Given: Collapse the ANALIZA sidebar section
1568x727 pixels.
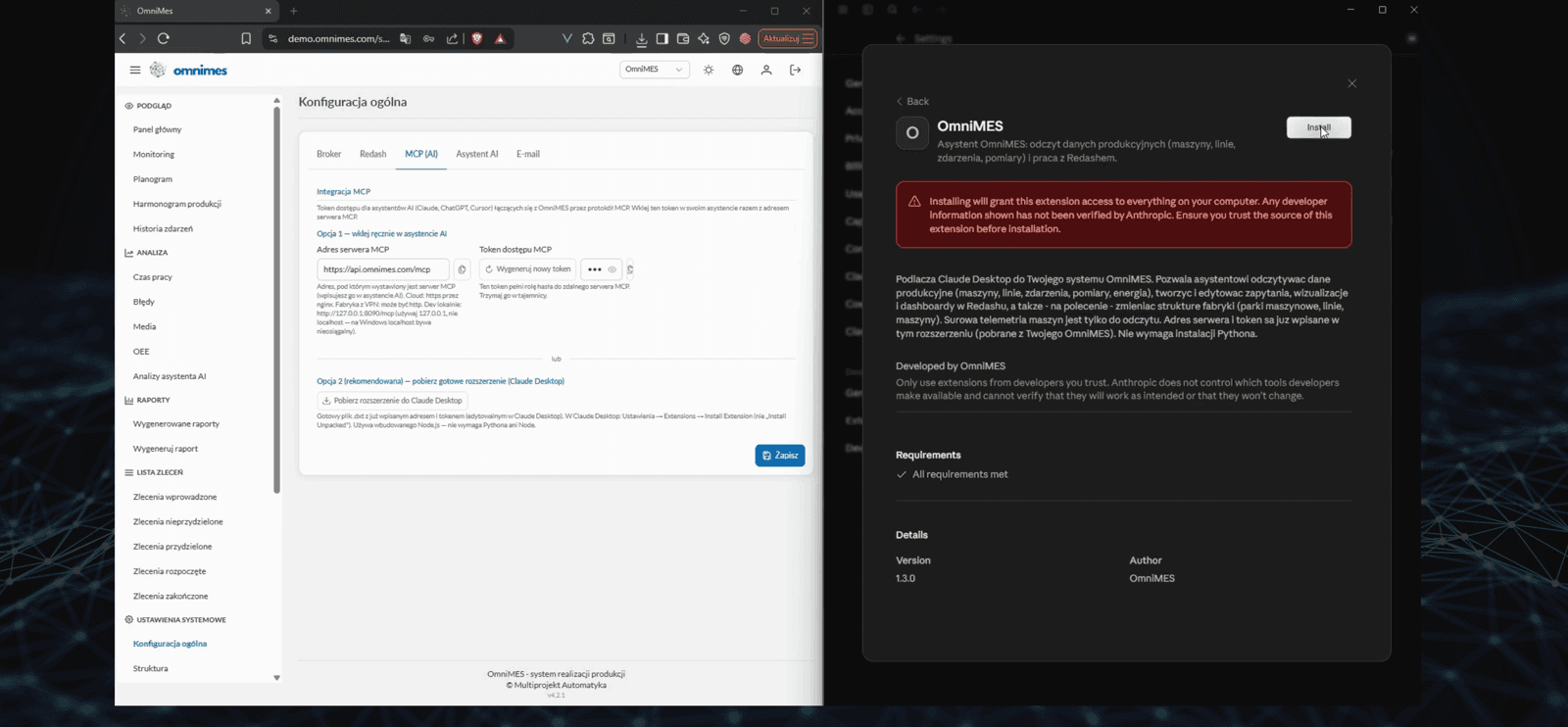Looking at the screenshot, I should click(146, 253).
